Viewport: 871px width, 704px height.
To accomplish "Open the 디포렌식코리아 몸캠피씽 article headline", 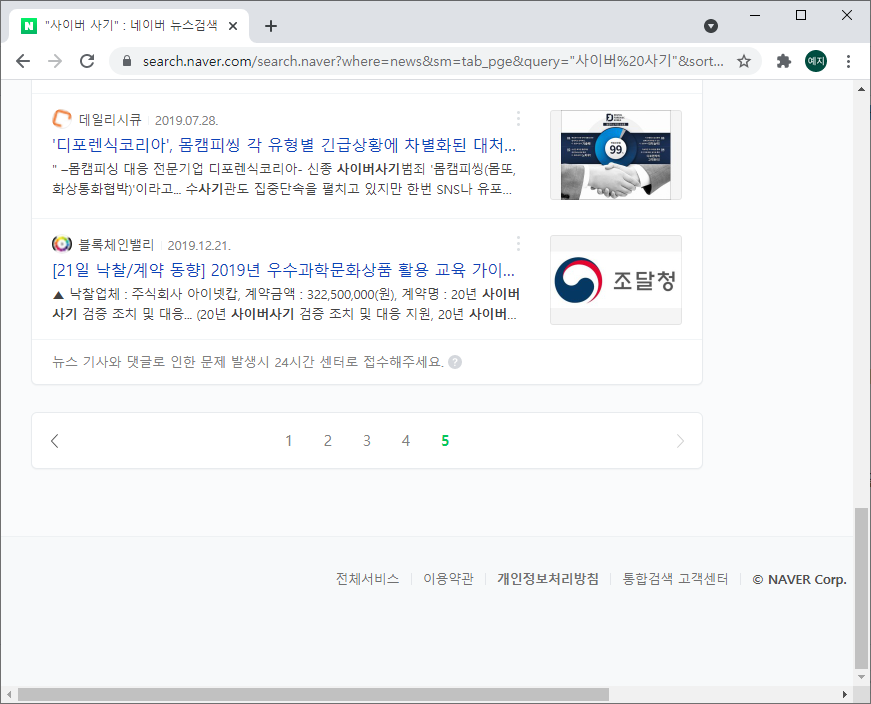I will click(x=284, y=145).
